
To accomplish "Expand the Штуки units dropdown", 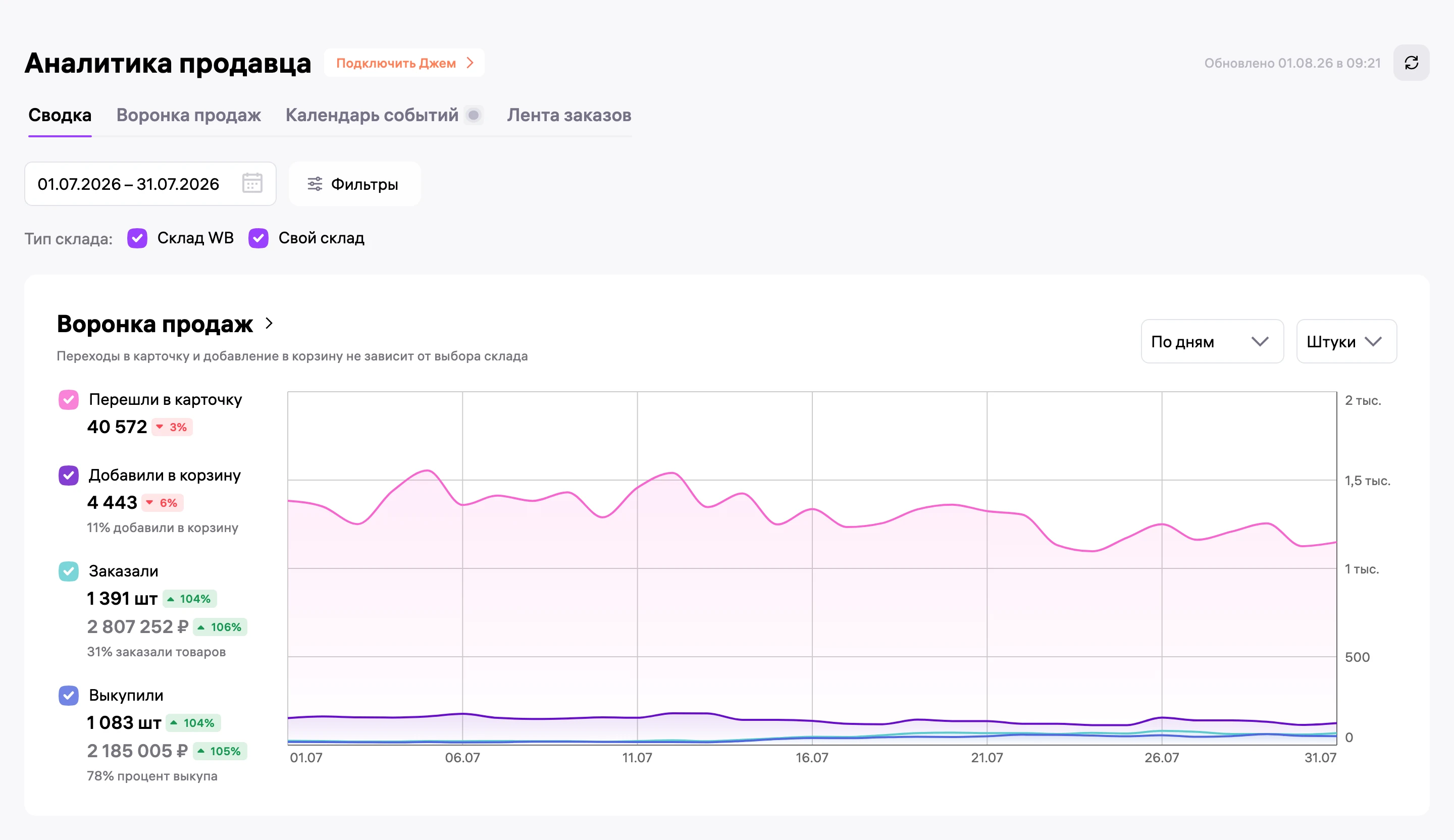I will point(1346,342).
